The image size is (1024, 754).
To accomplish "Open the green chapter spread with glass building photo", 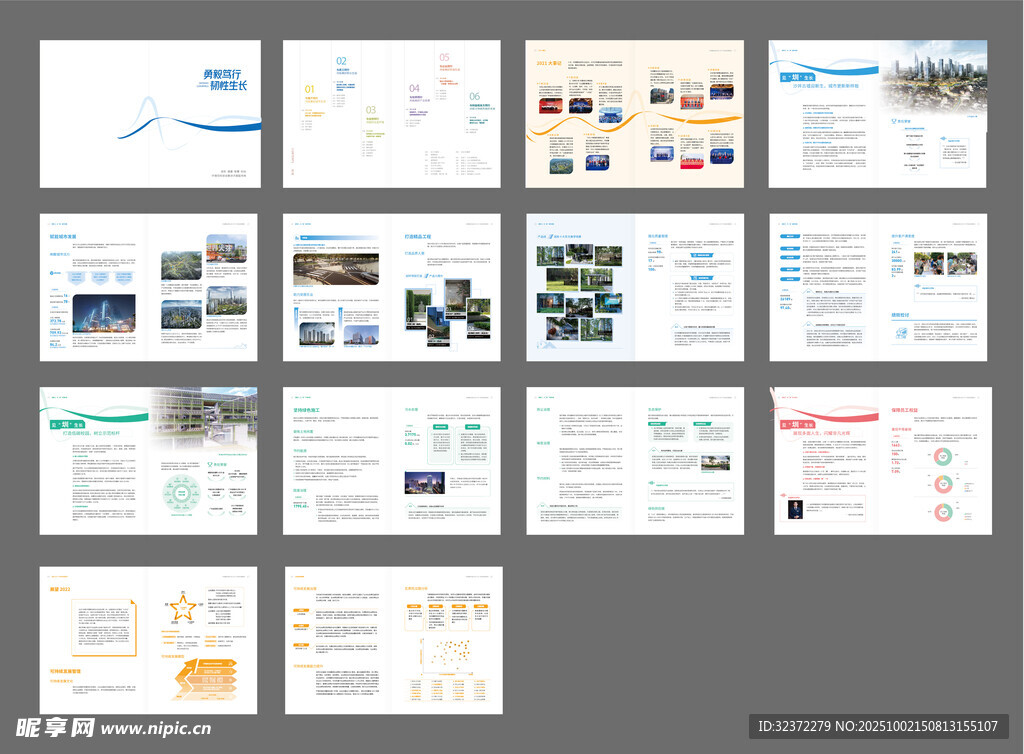I will (x=148, y=460).
